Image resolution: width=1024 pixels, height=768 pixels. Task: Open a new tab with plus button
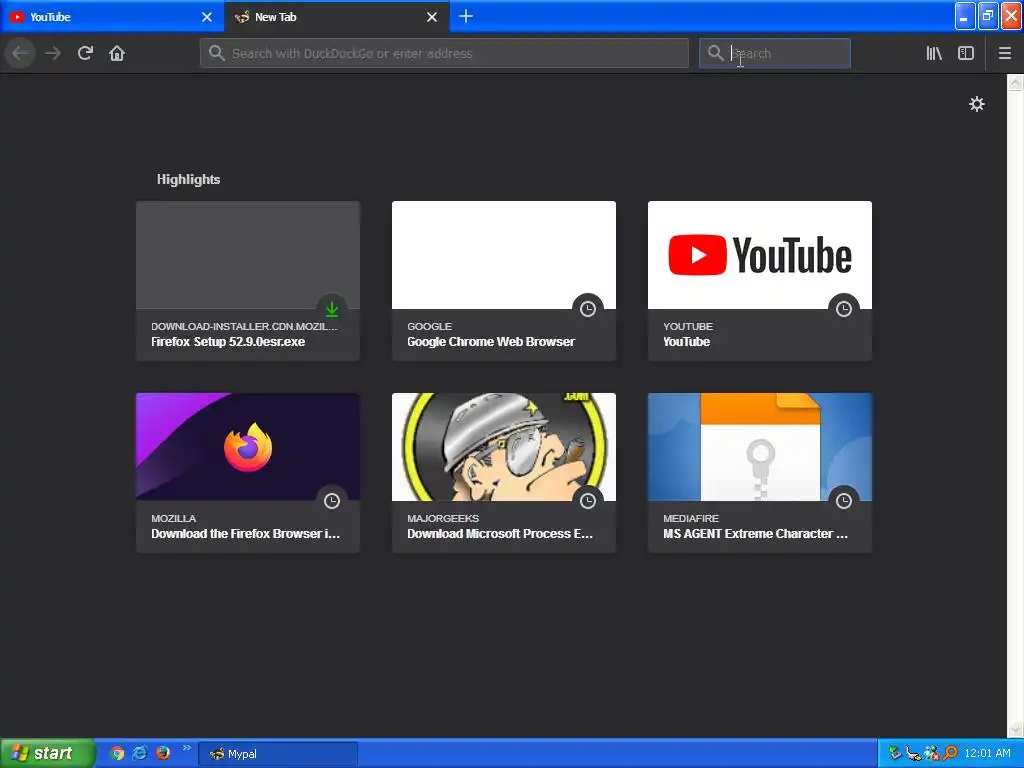(466, 16)
